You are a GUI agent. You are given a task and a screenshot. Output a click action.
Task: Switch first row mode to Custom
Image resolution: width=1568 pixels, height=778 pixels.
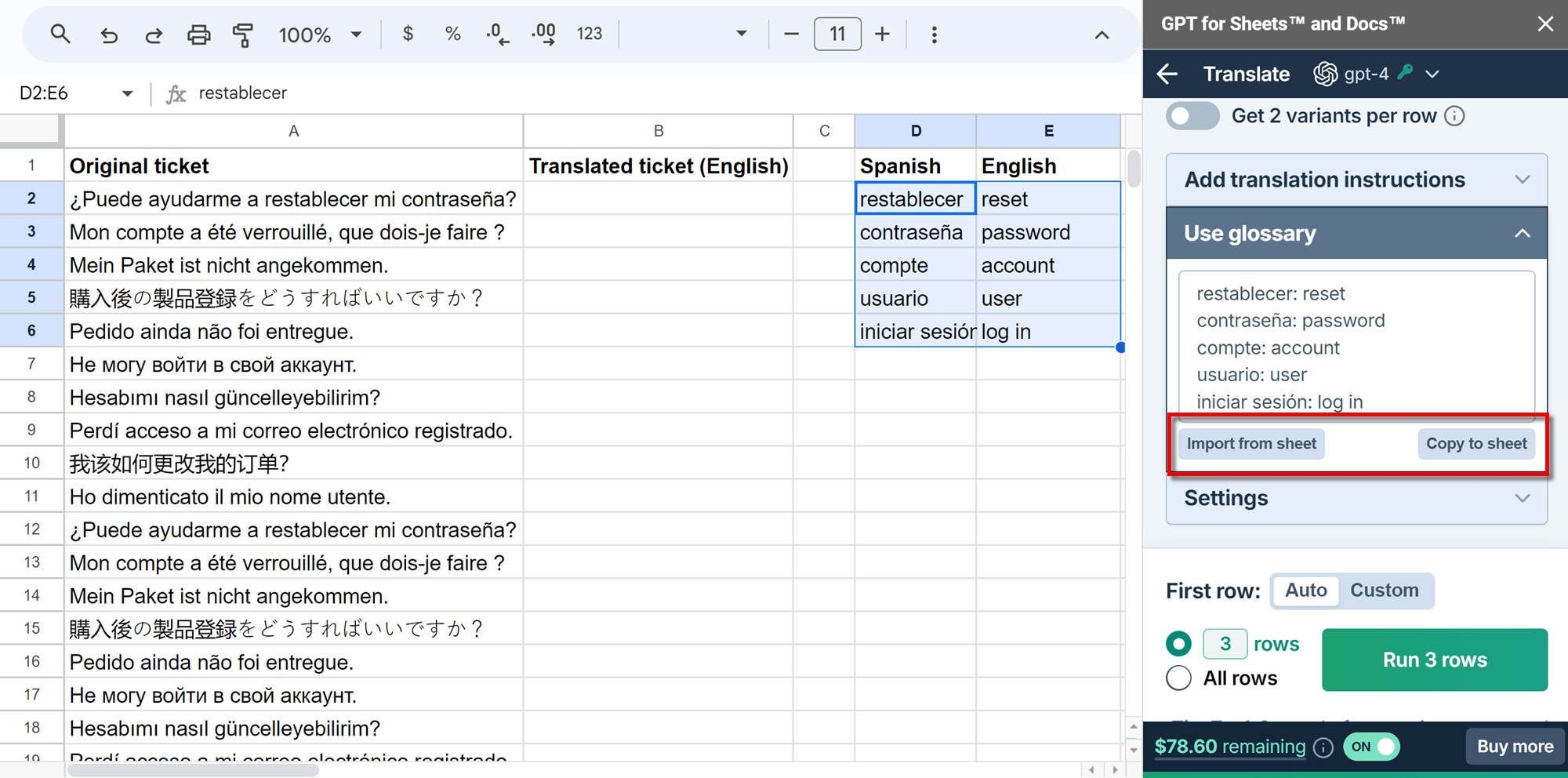[x=1384, y=591]
